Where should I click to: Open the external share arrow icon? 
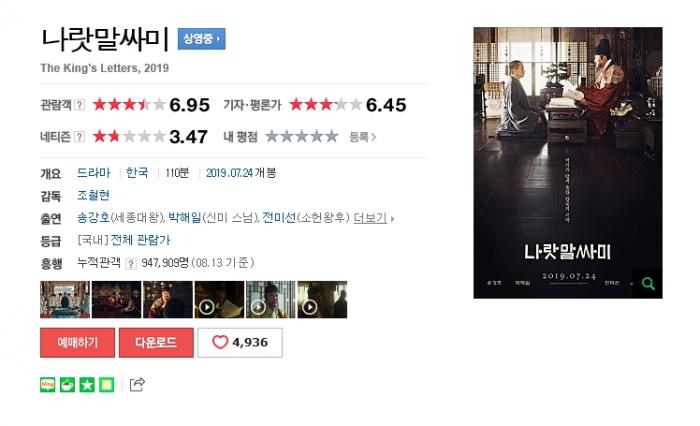coord(137,384)
